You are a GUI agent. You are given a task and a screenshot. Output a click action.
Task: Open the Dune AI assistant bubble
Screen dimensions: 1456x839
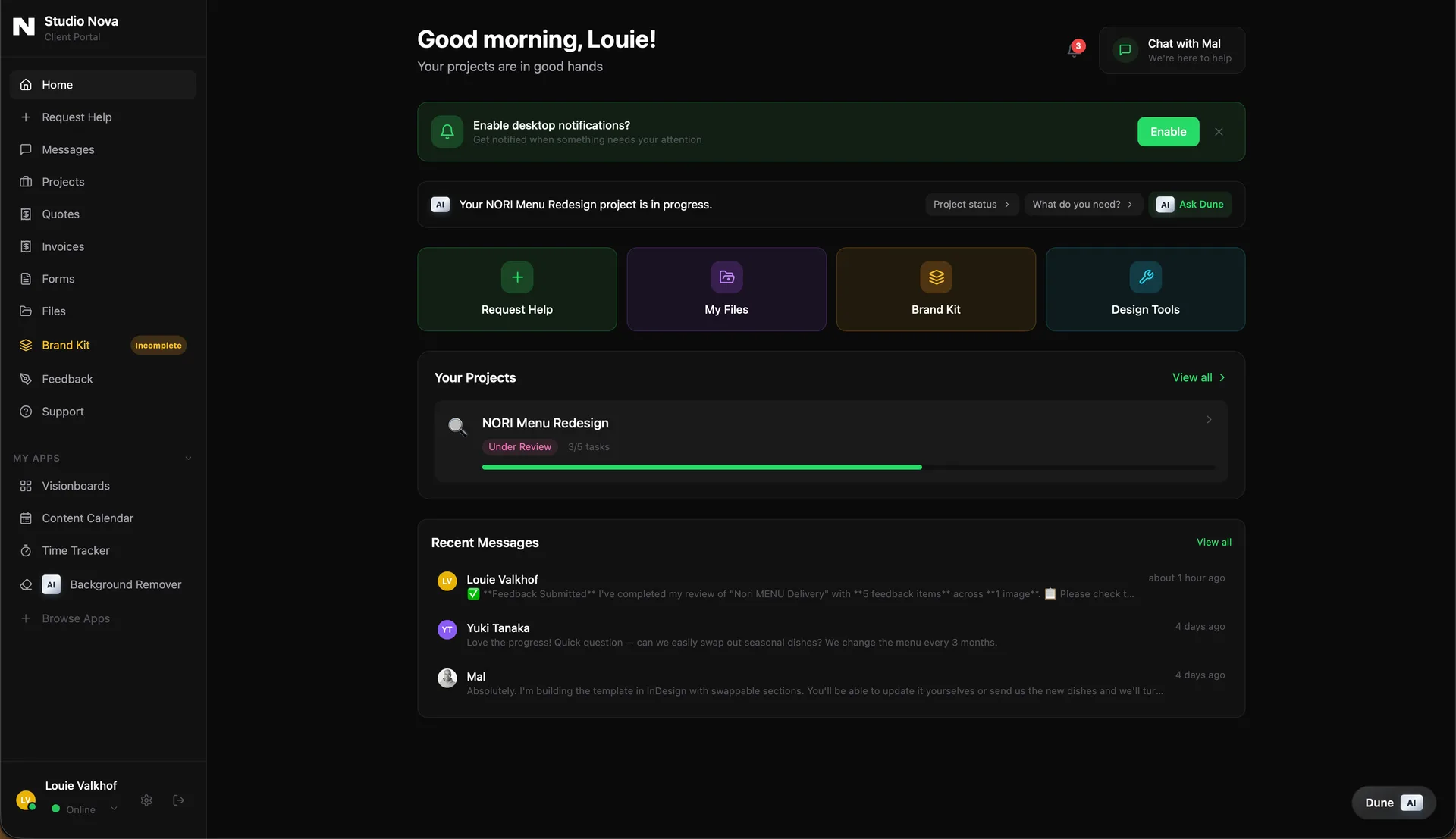pyautogui.click(x=1393, y=803)
